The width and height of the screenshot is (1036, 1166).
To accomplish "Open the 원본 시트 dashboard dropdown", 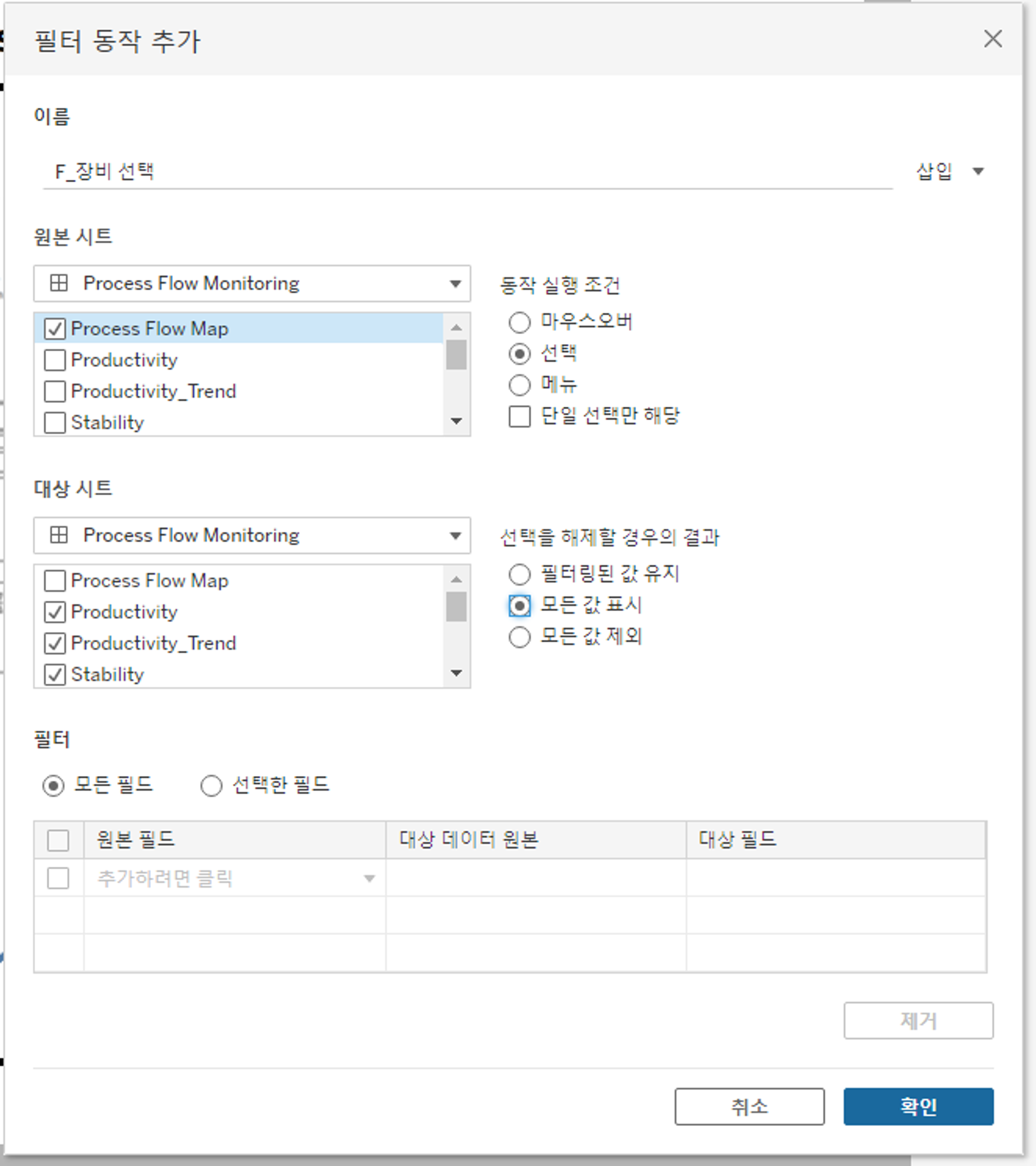I will 252,283.
